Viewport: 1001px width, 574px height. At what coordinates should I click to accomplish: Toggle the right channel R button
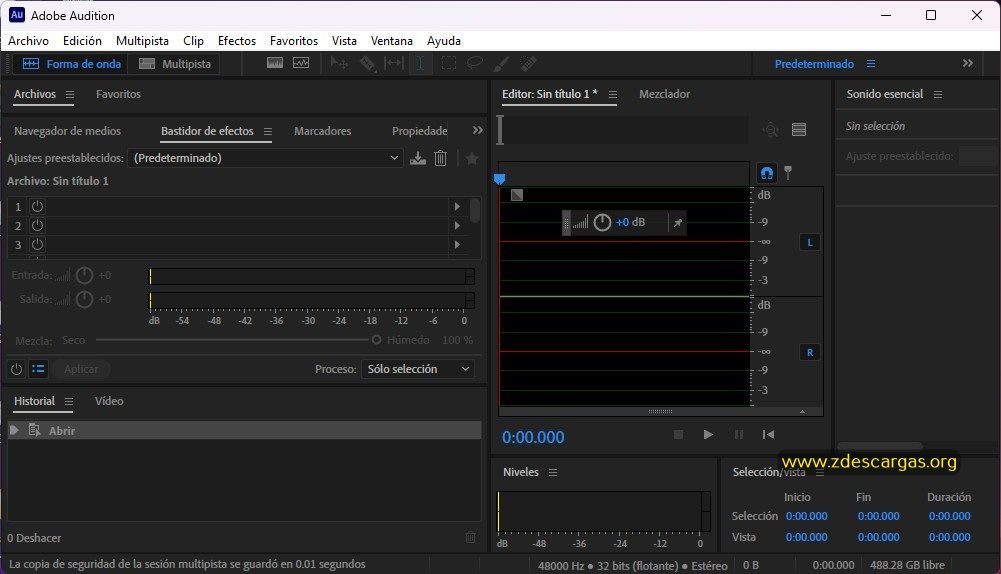[810, 352]
